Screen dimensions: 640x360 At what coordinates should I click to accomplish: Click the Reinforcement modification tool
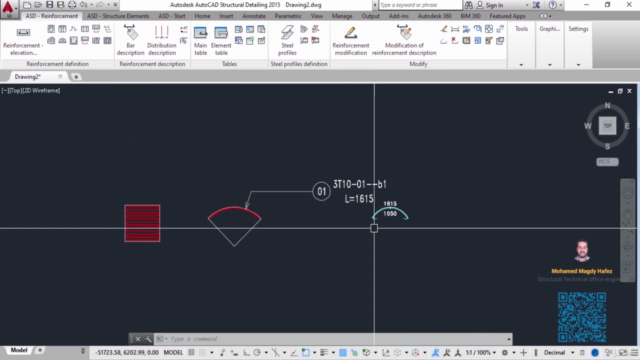pyautogui.click(x=351, y=40)
